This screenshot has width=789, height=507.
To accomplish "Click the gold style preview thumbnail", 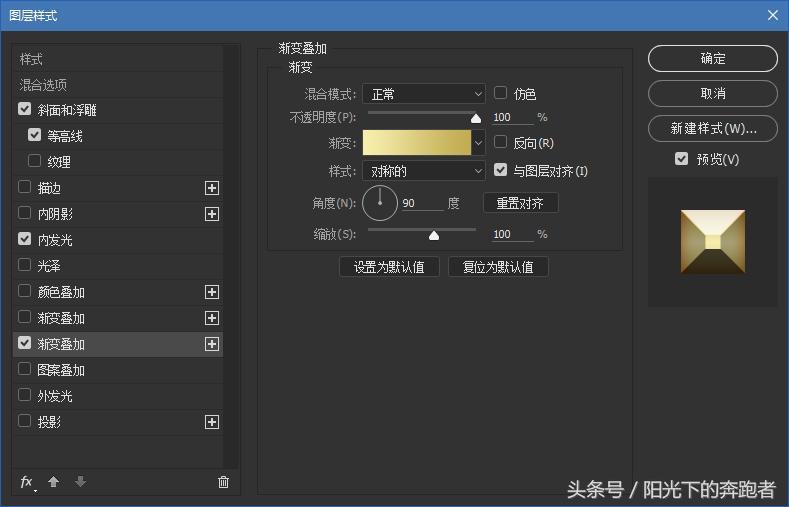I will 713,242.
